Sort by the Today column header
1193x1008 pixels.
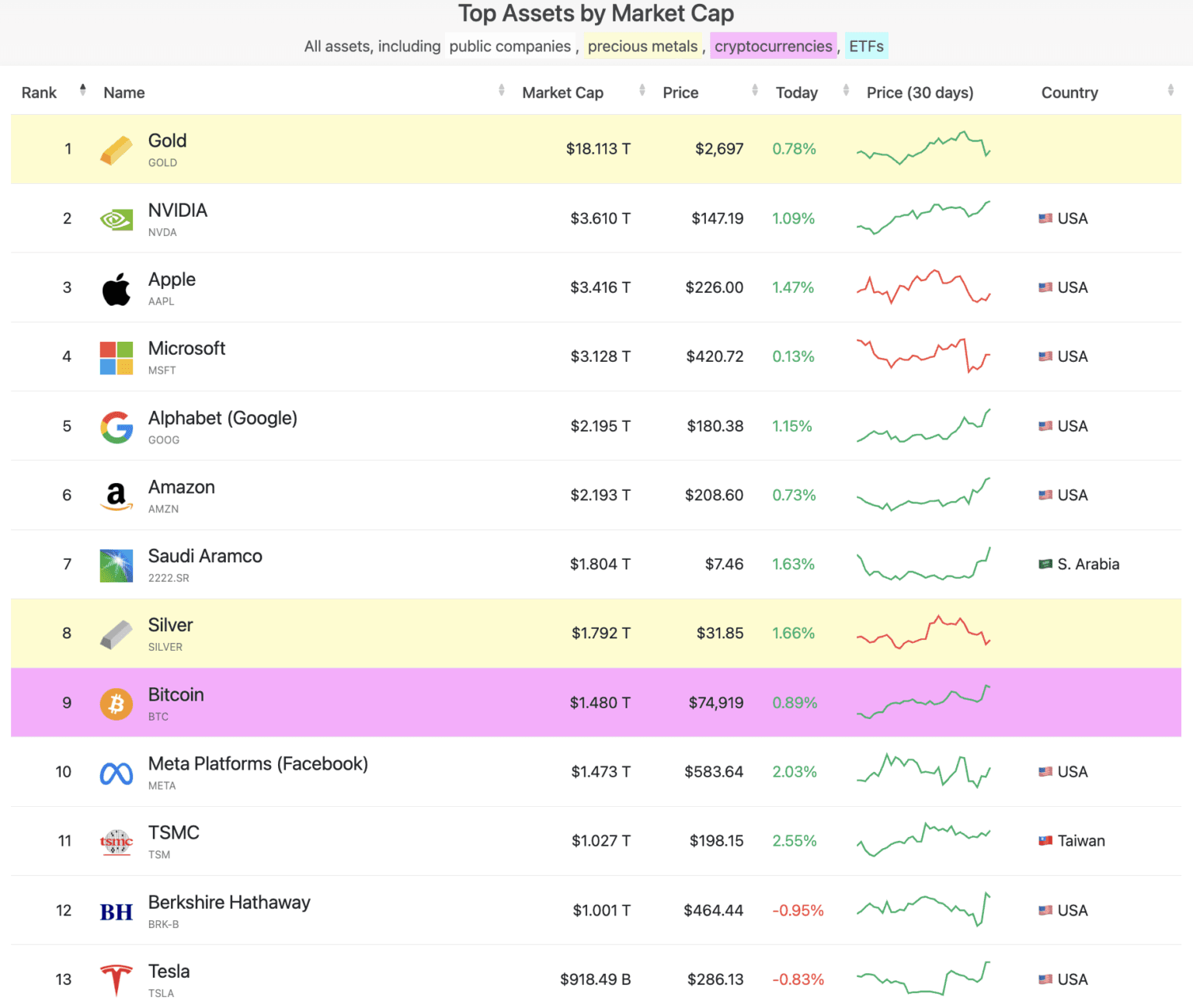(x=796, y=92)
